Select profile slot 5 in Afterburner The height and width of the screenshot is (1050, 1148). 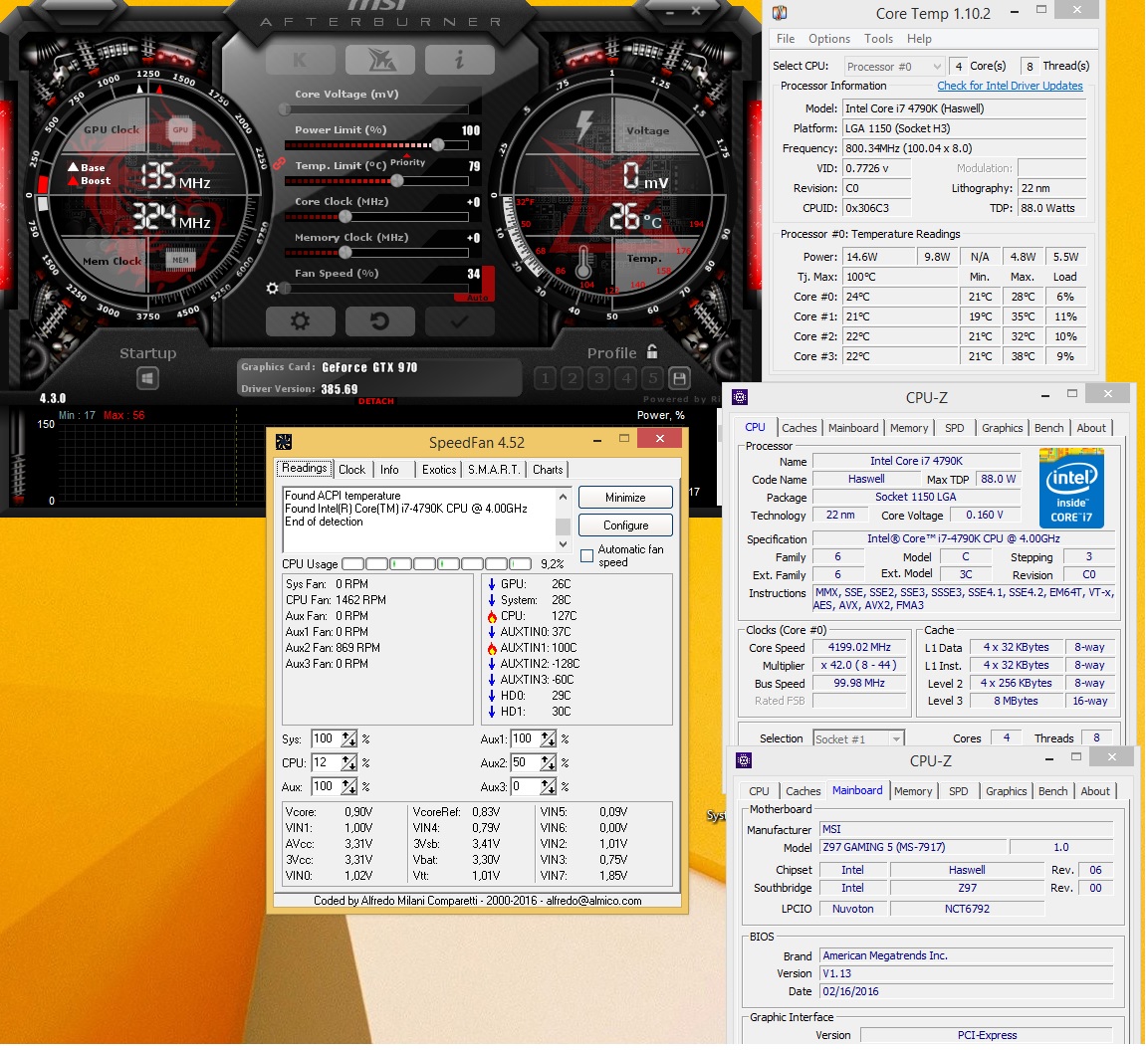[653, 378]
